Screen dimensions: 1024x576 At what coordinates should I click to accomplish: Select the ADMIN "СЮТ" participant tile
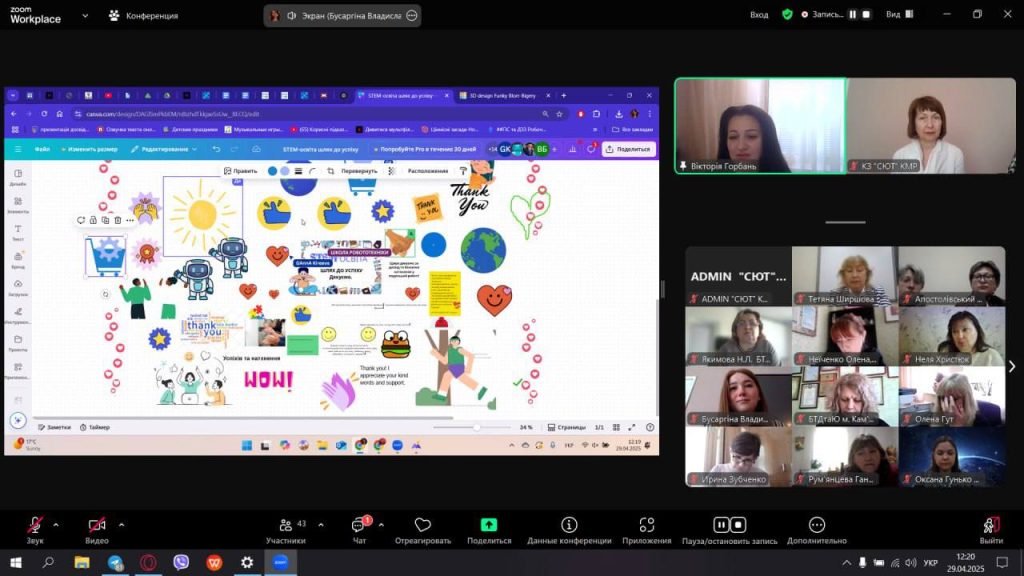click(x=739, y=276)
